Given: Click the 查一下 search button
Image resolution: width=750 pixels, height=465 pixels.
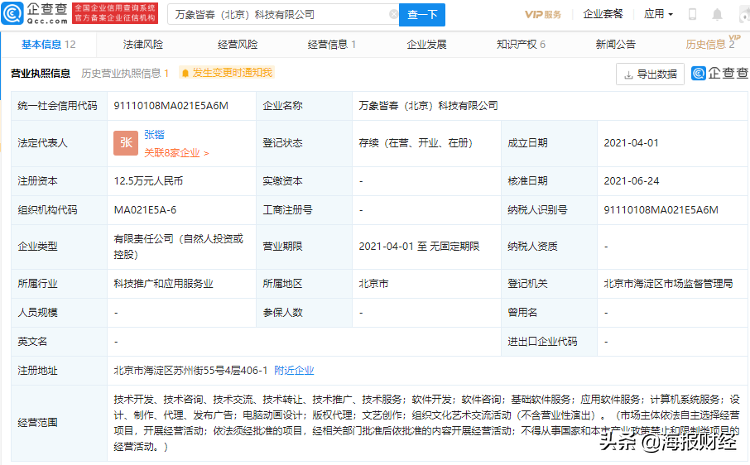Looking at the screenshot, I should (422, 15).
